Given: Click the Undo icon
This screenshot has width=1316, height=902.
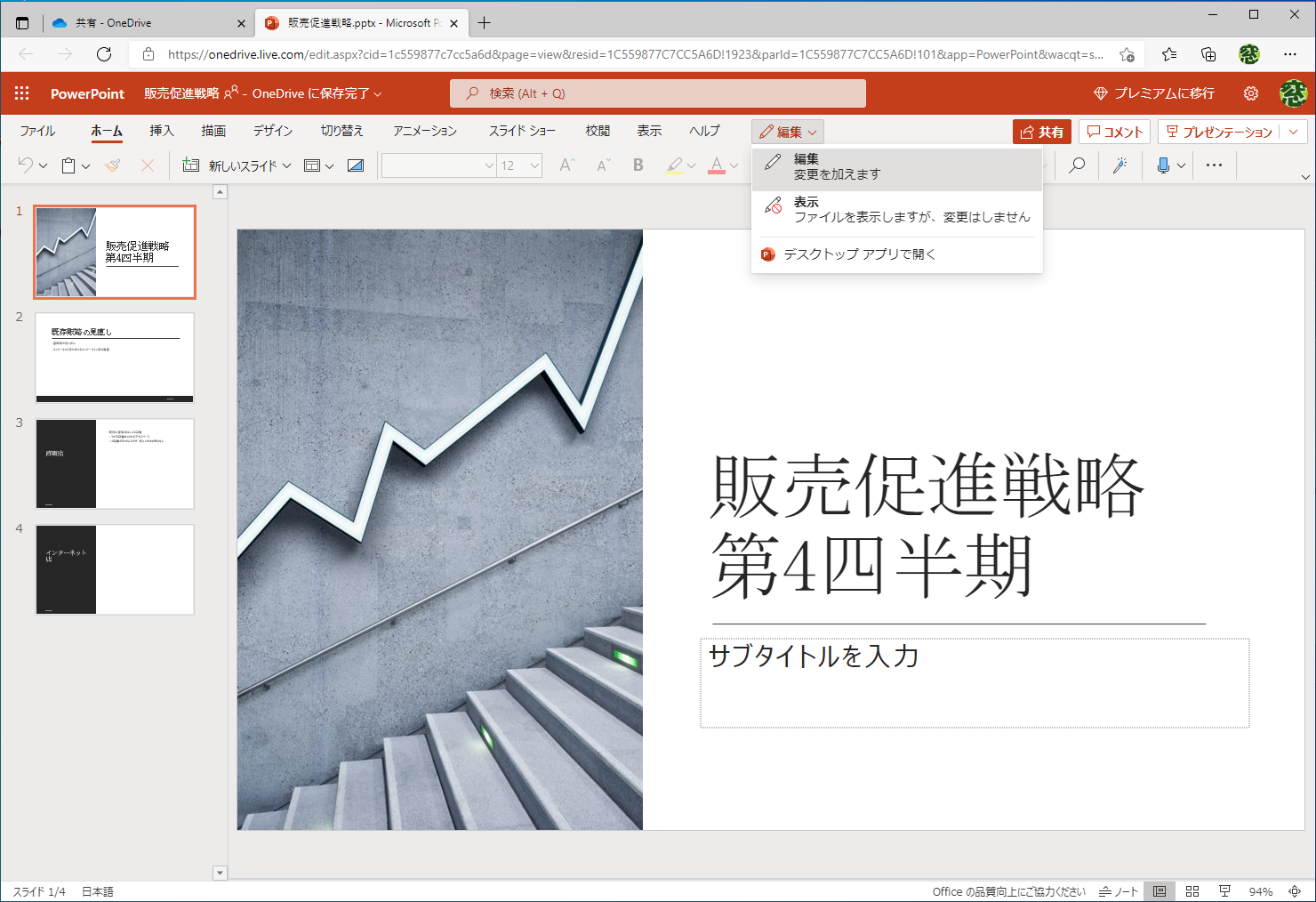Looking at the screenshot, I should 28,165.
